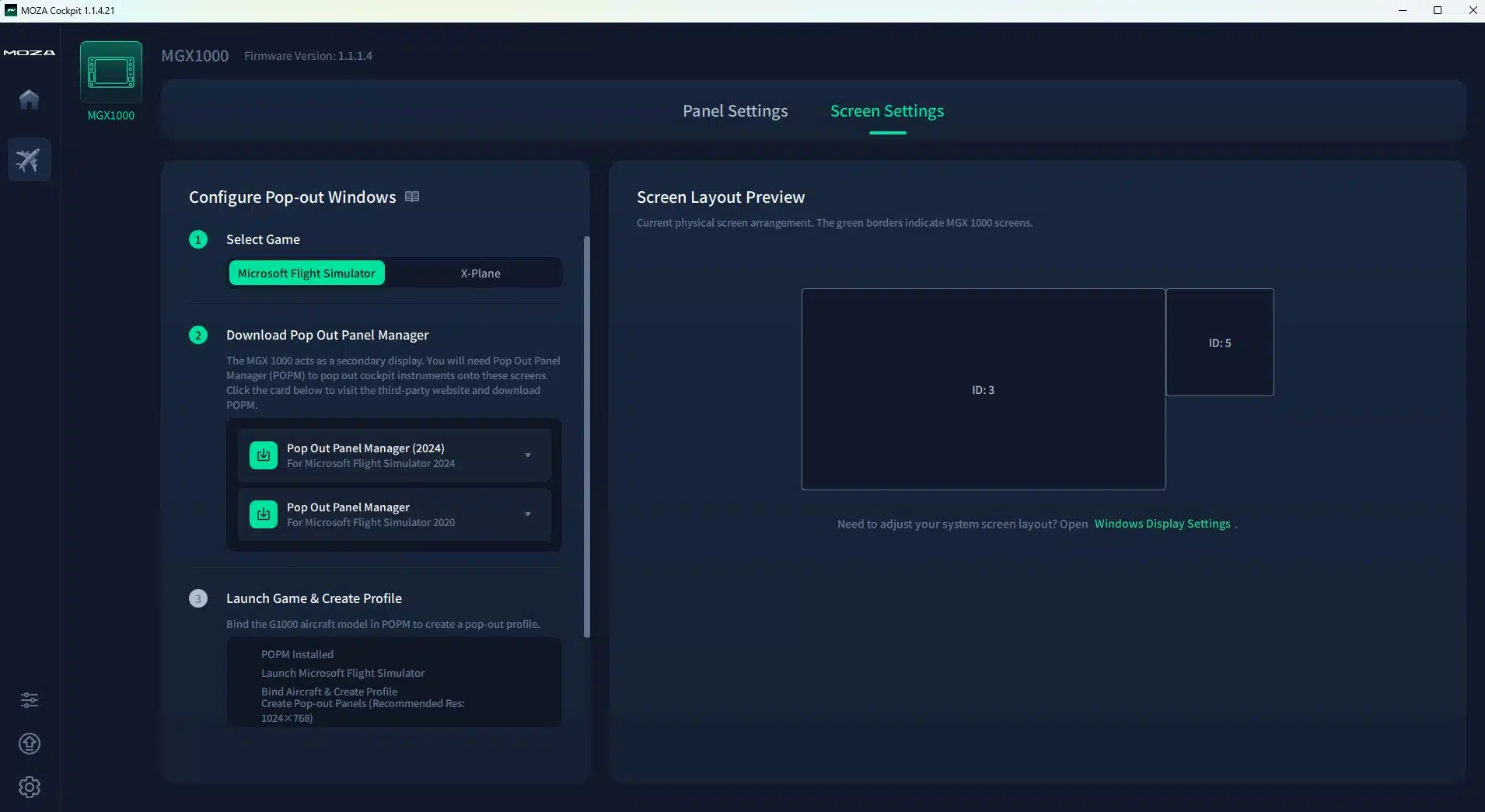Select the MGX1000 device thumbnail

pyautogui.click(x=111, y=72)
